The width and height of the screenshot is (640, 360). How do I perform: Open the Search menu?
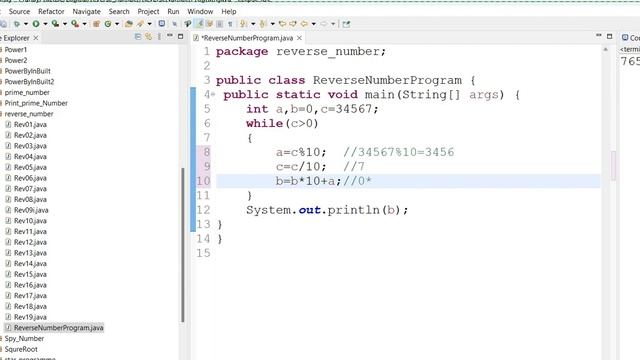(119, 11)
